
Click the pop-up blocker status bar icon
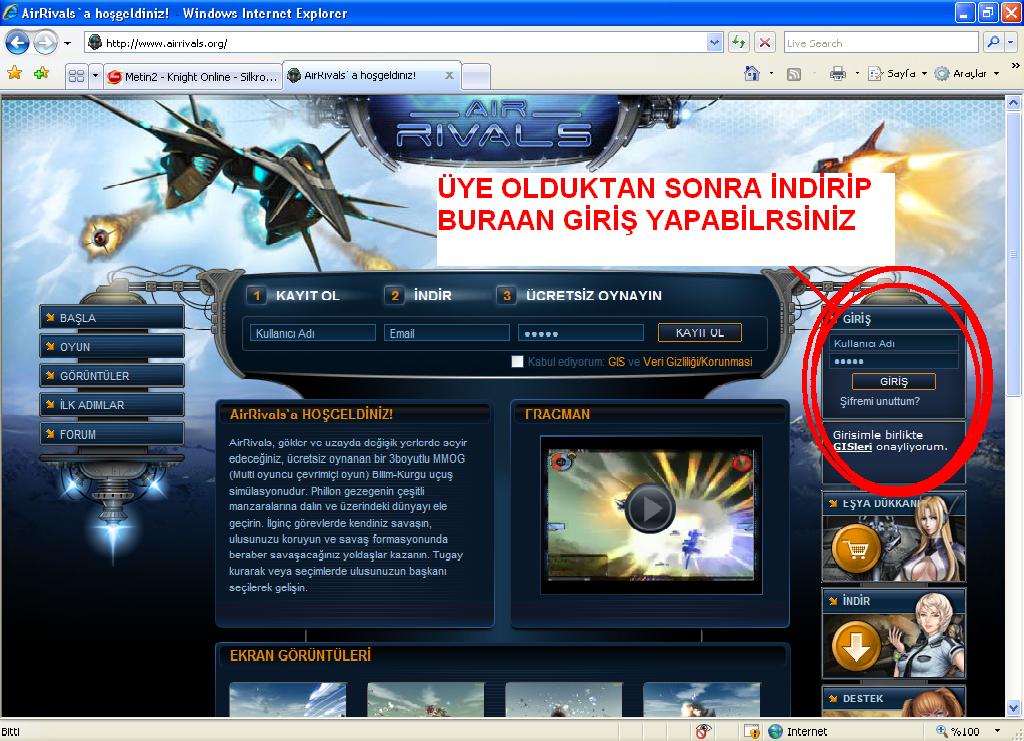coord(703,731)
